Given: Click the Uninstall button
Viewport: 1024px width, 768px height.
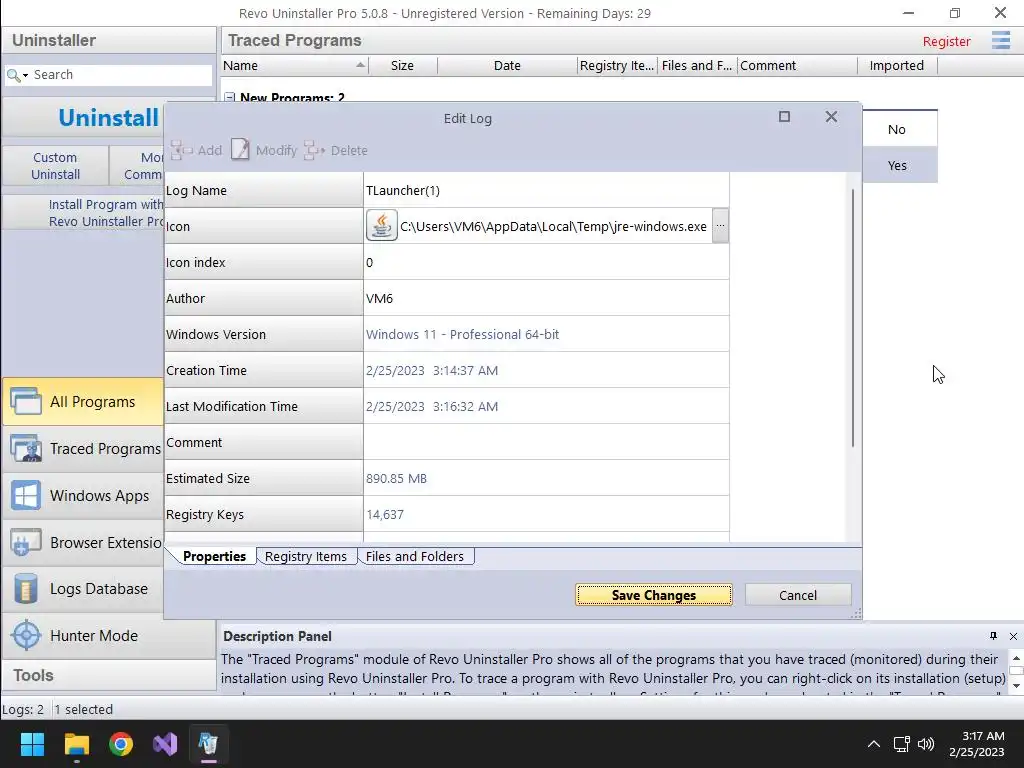Looking at the screenshot, I should tap(84, 118).
